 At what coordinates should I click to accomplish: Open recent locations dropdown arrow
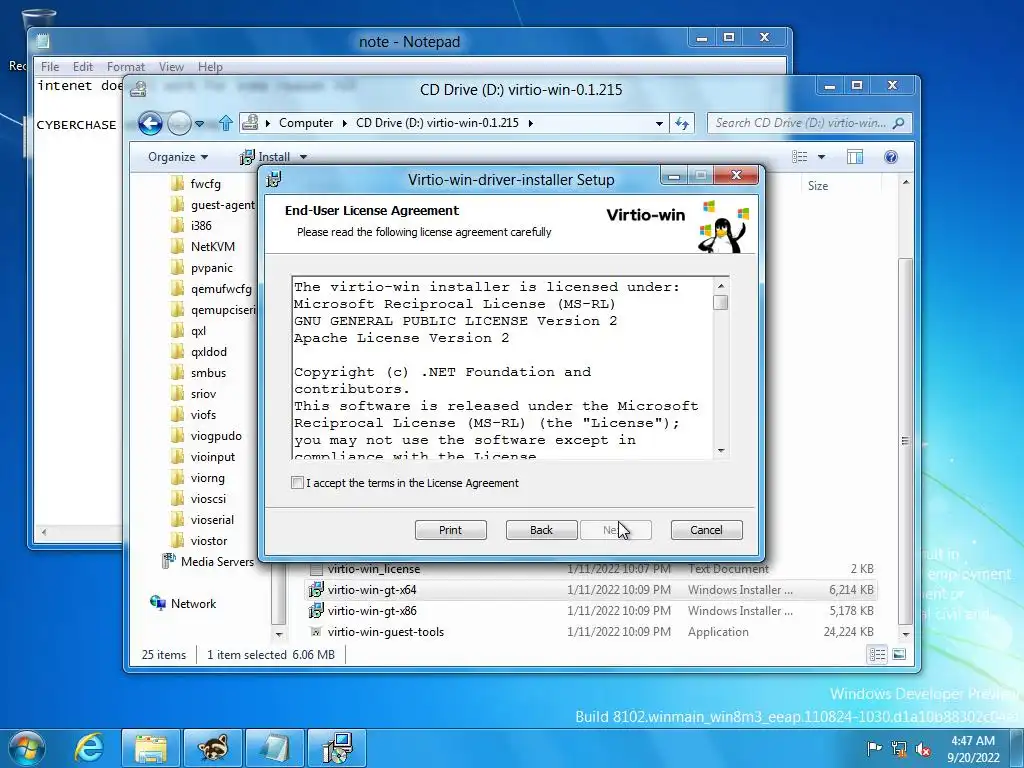pyautogui.click(x=200, y=123)
